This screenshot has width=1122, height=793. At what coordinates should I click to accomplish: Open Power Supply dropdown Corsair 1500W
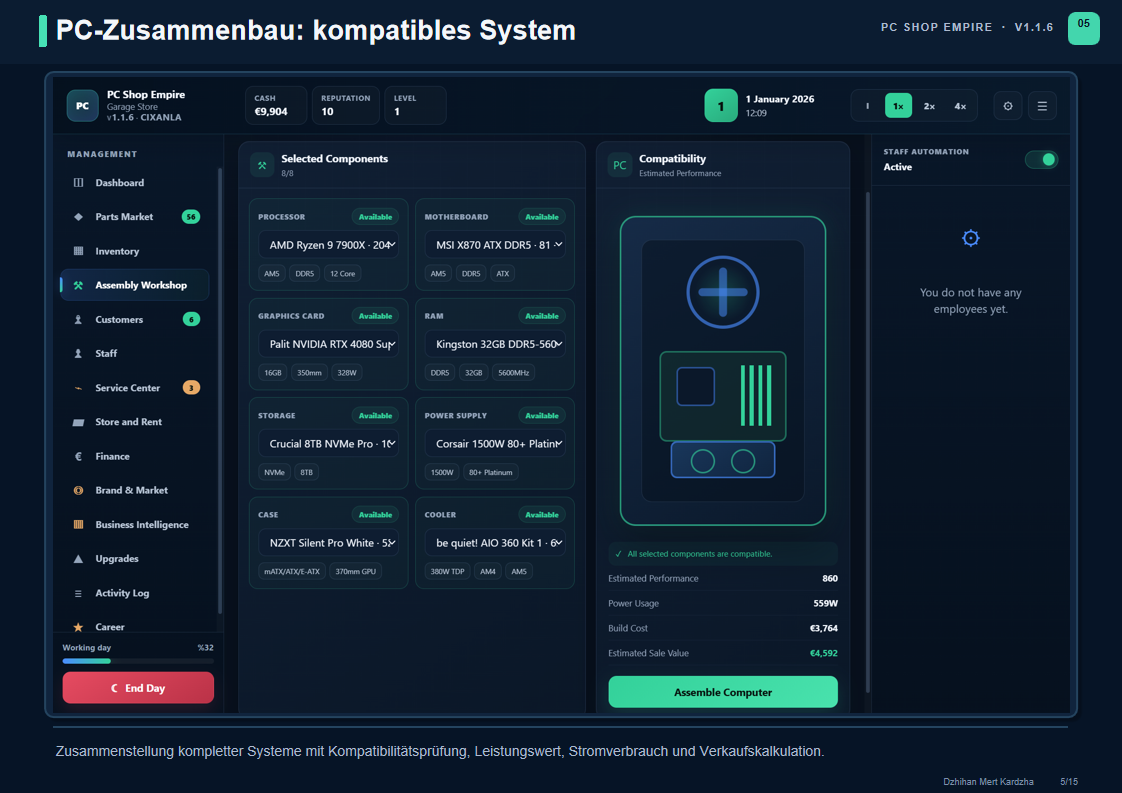click(x=495, y=444)
